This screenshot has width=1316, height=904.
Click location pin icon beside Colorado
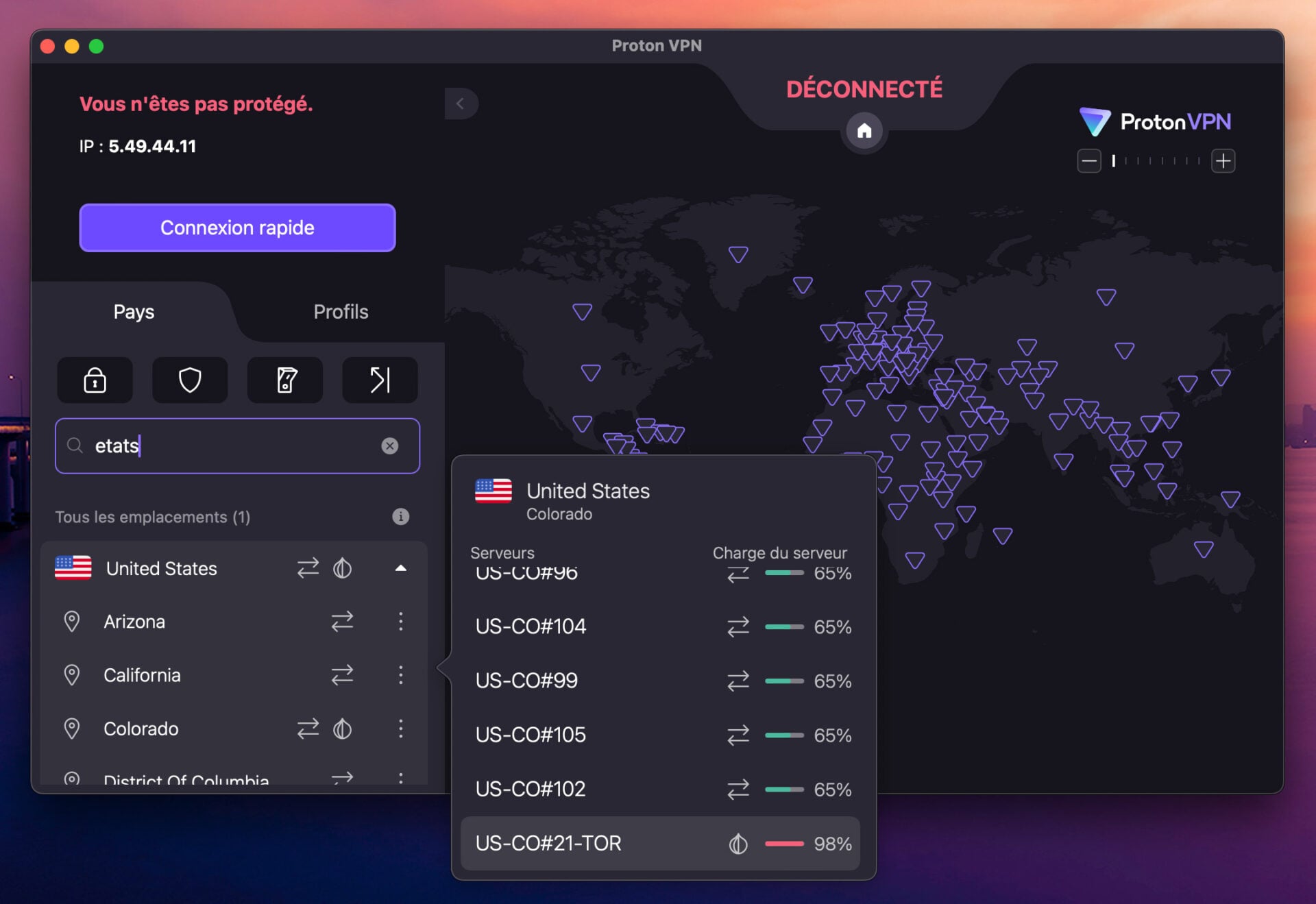(71, 729)
